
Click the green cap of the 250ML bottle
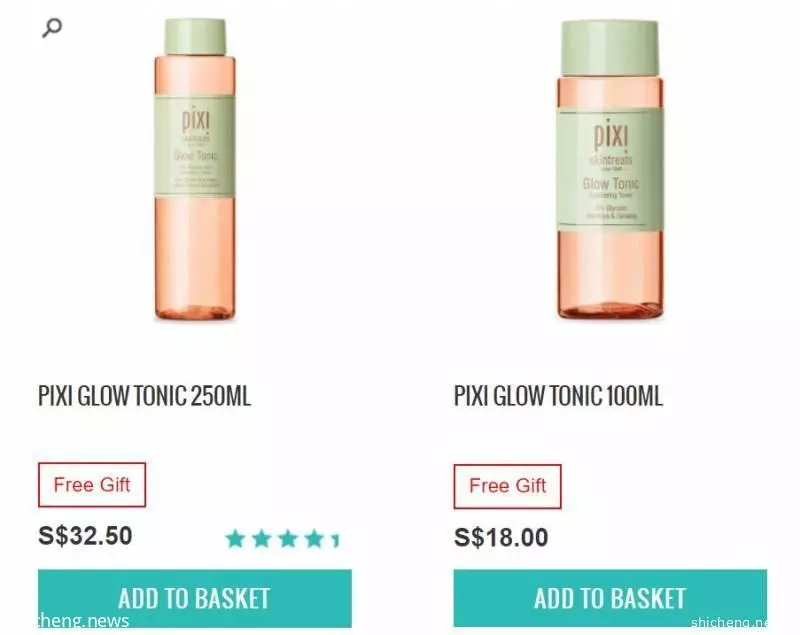point(195,37)
